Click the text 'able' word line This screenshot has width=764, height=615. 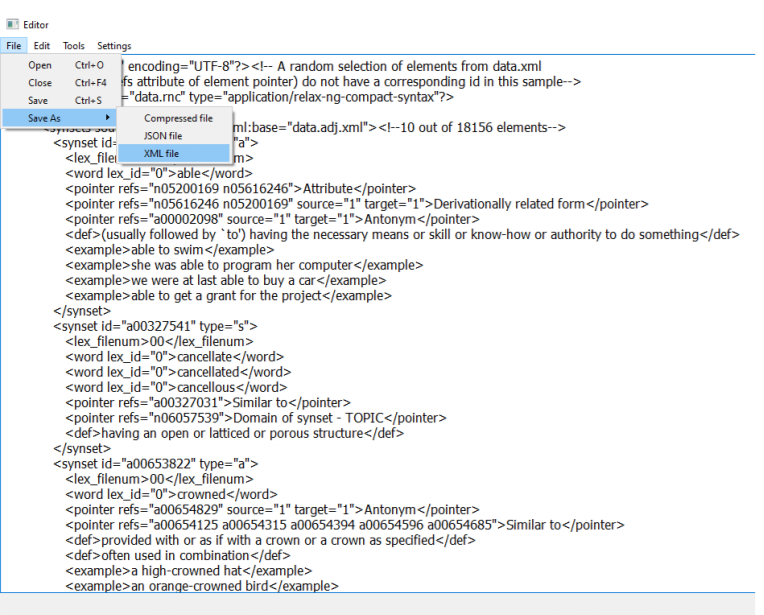tap(159, 173)
